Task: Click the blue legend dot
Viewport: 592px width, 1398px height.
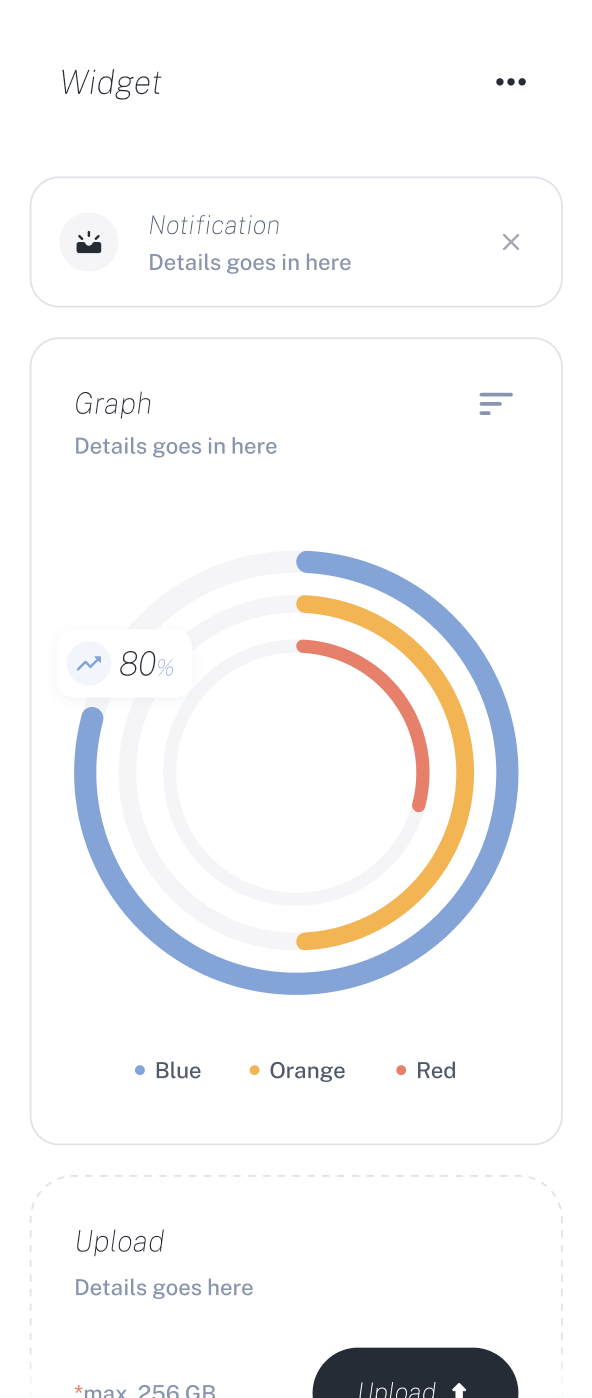Action: [x=140, y=1070]
